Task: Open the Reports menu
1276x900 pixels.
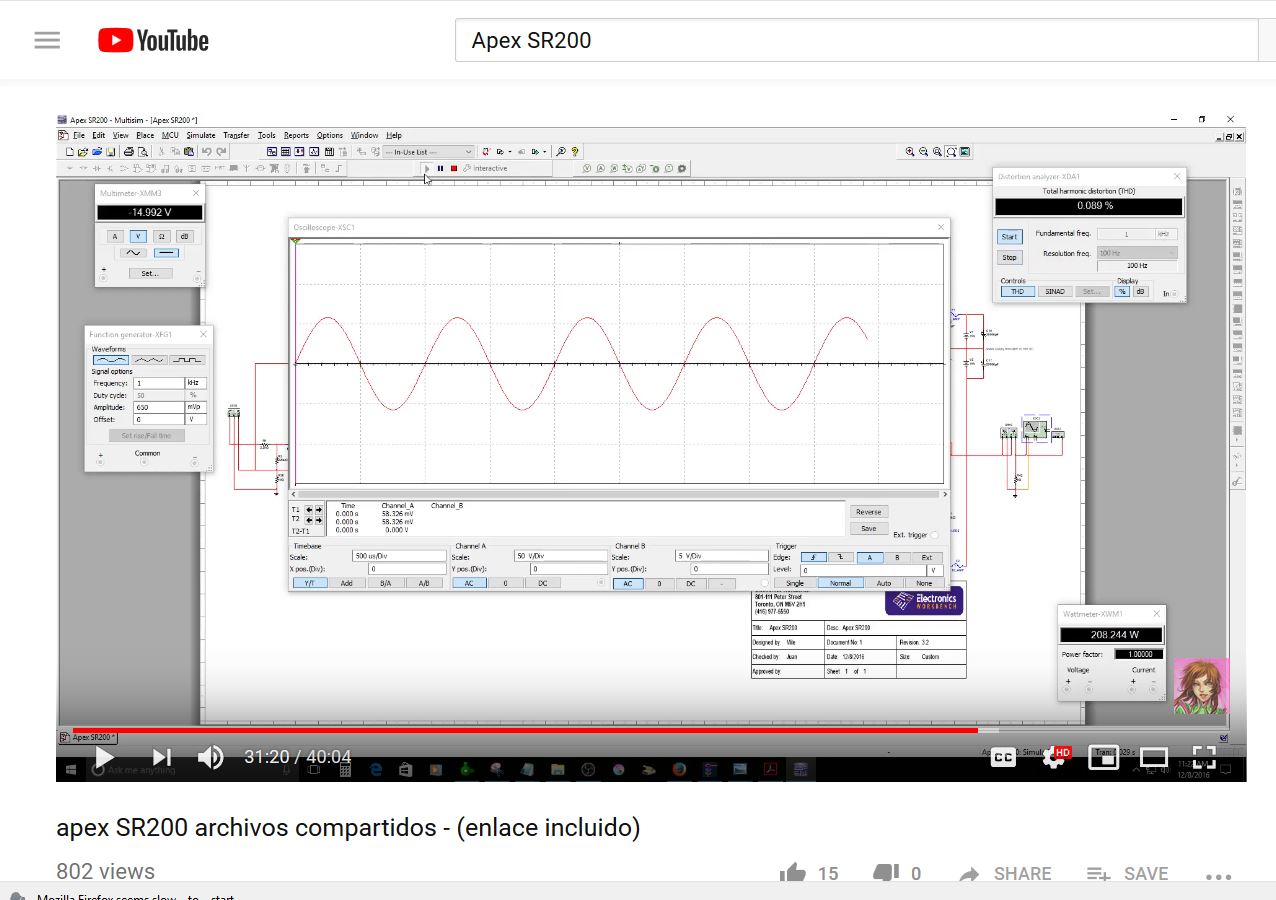Action: coord(296,135)
